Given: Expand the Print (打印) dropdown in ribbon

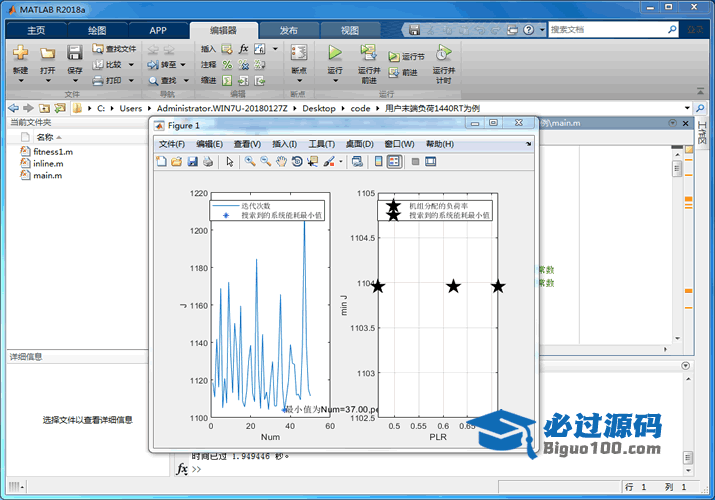Looking at the screenshot, I should (x=128, y=80).
